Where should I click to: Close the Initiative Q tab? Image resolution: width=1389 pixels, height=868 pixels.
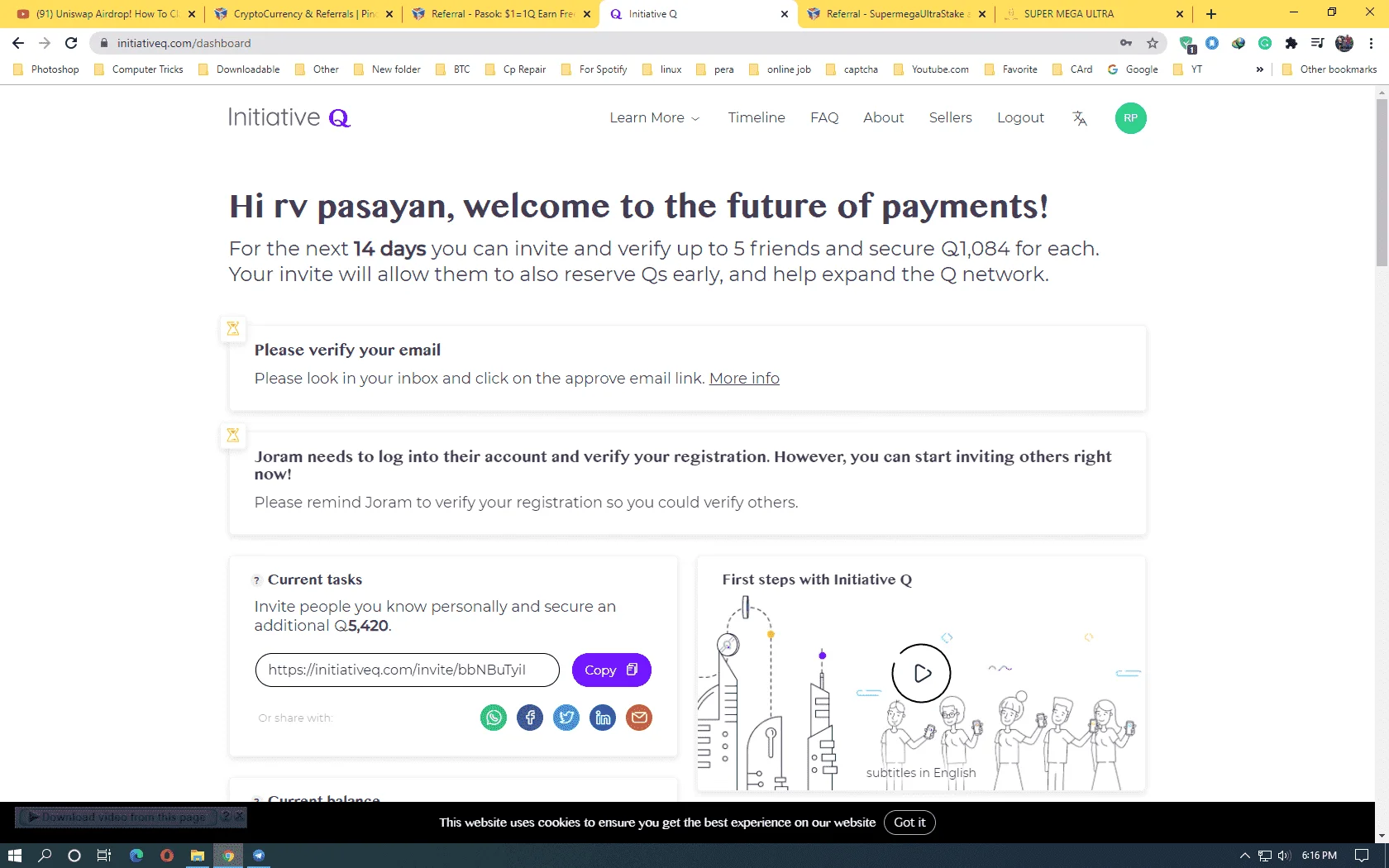click(785, 14)
